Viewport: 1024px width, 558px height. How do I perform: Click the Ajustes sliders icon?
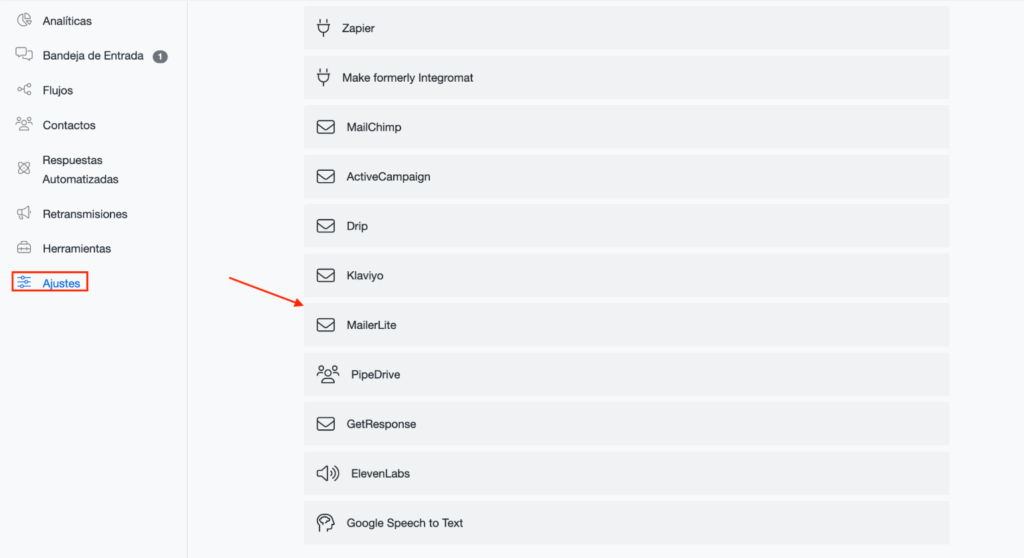pyautogui.click(x=24, y=283)
